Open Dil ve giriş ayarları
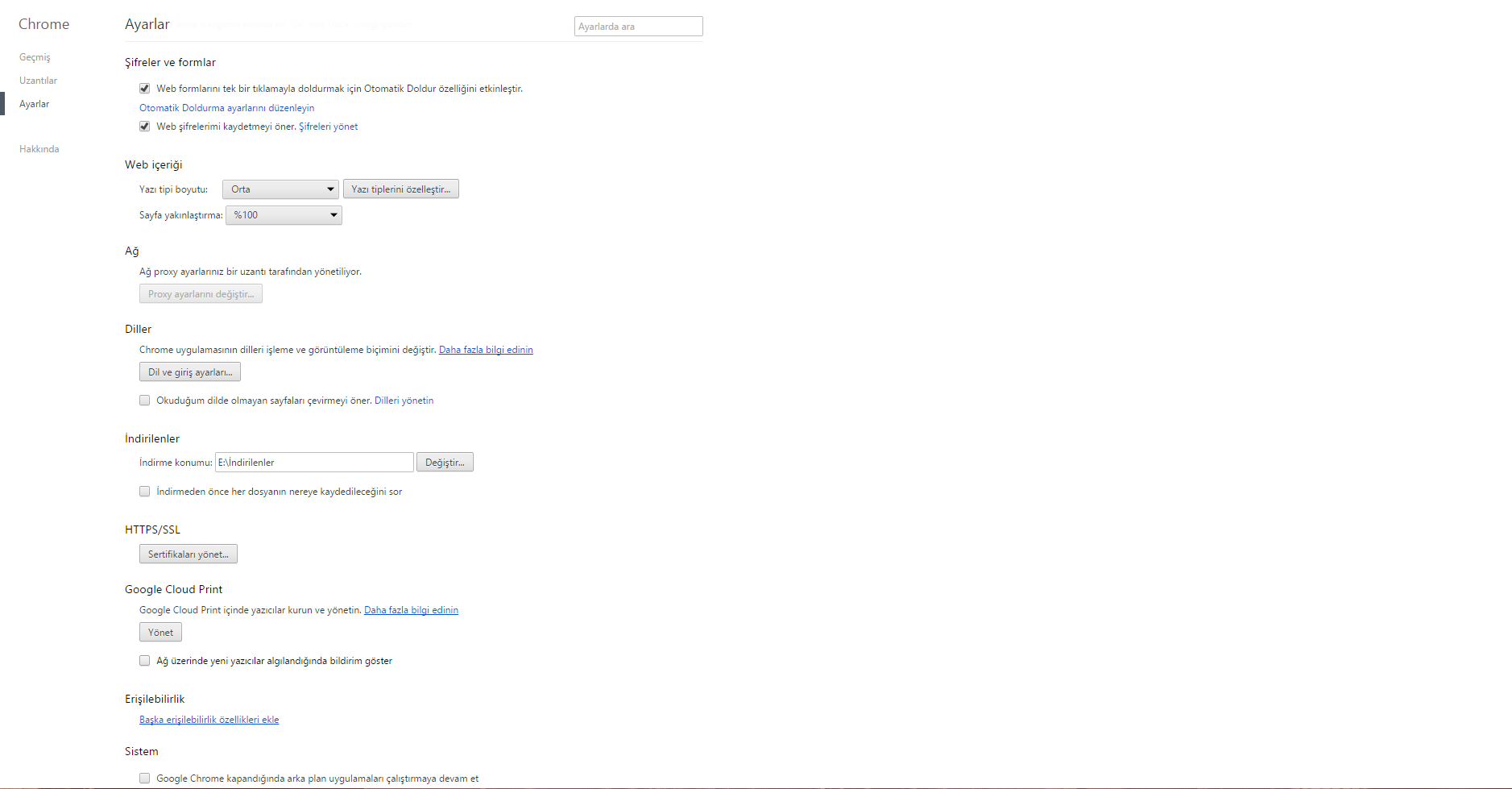Image resolution: width=1512 pixels, height=789 pixels. 190,372
